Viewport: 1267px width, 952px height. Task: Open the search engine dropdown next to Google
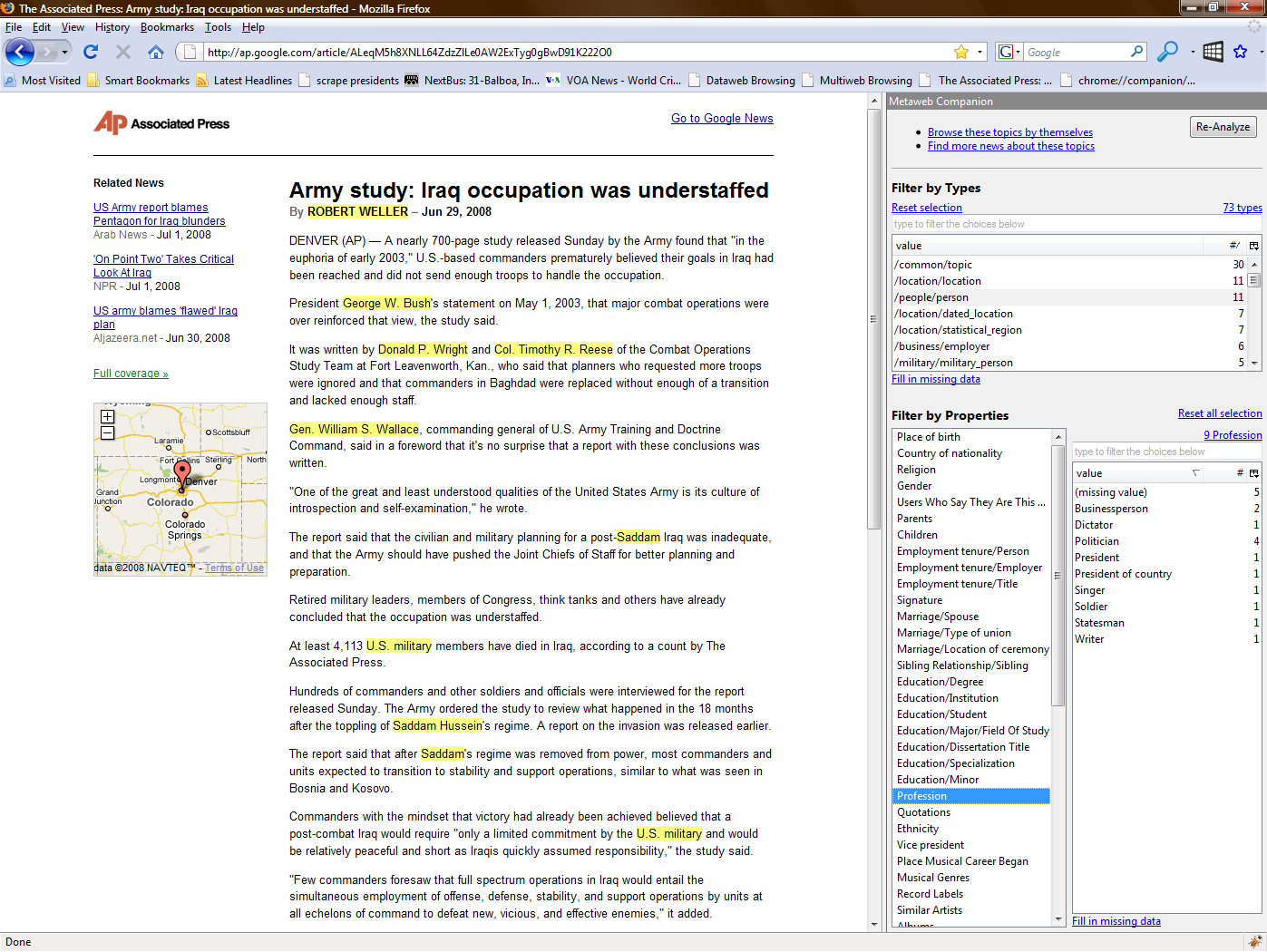pyautogui.click(x=1009, y=52)
